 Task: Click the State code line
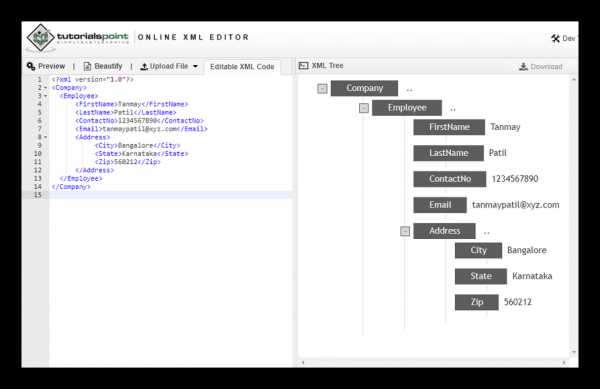[141, 154]
